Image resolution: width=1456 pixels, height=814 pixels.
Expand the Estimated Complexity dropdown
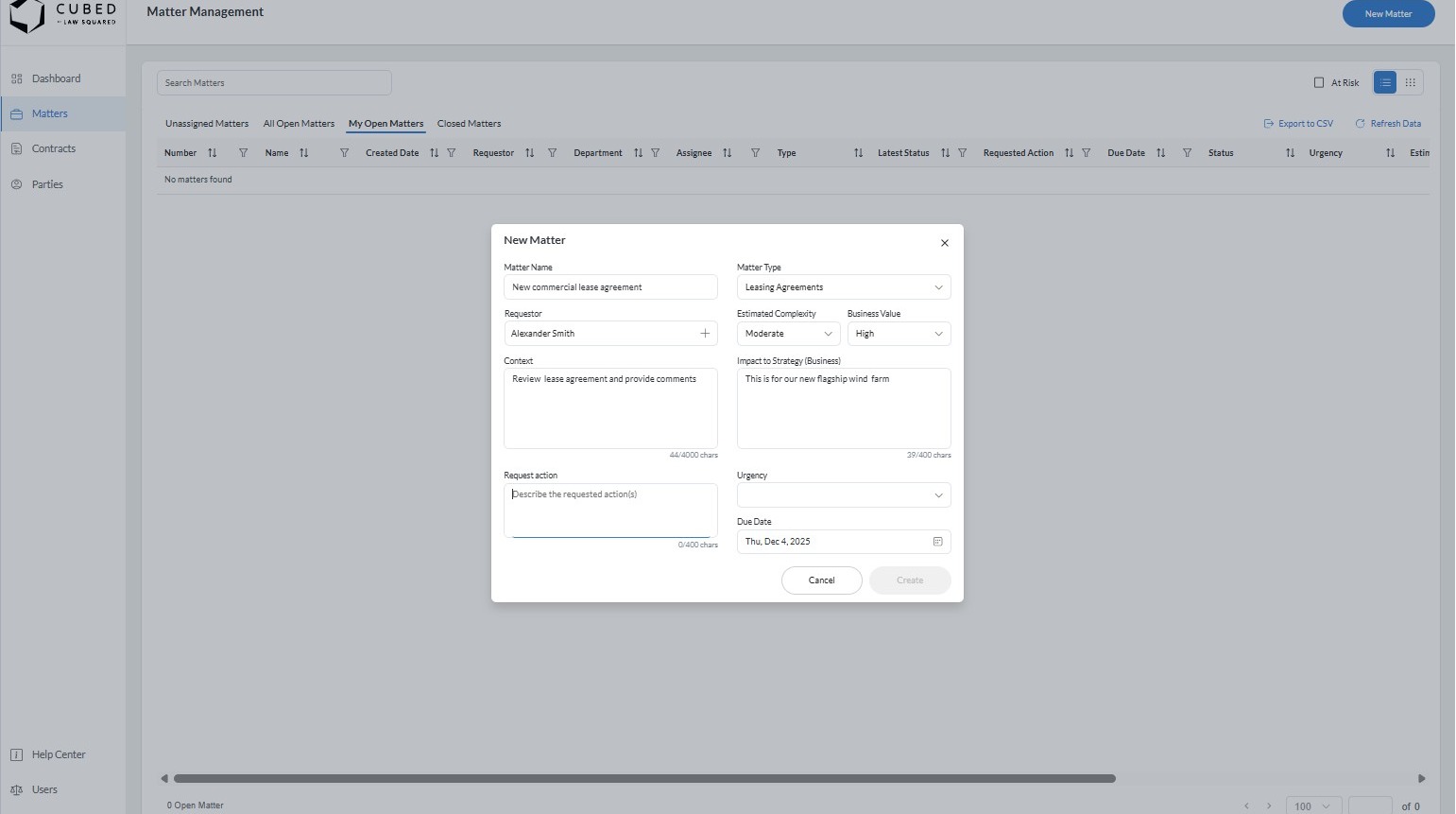coord(788,334)
